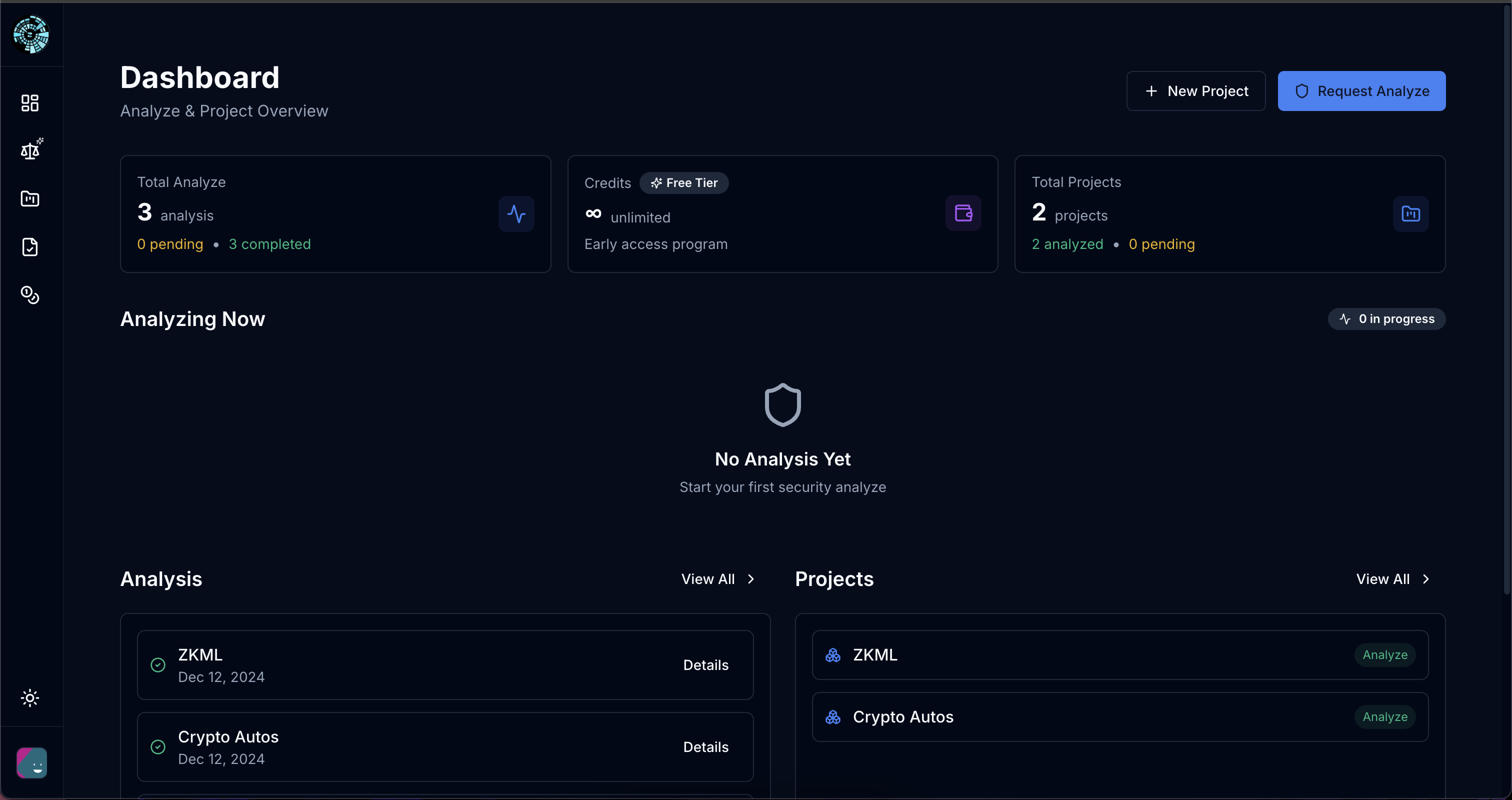Open the user avatar at bottom left

pos(31,762)
